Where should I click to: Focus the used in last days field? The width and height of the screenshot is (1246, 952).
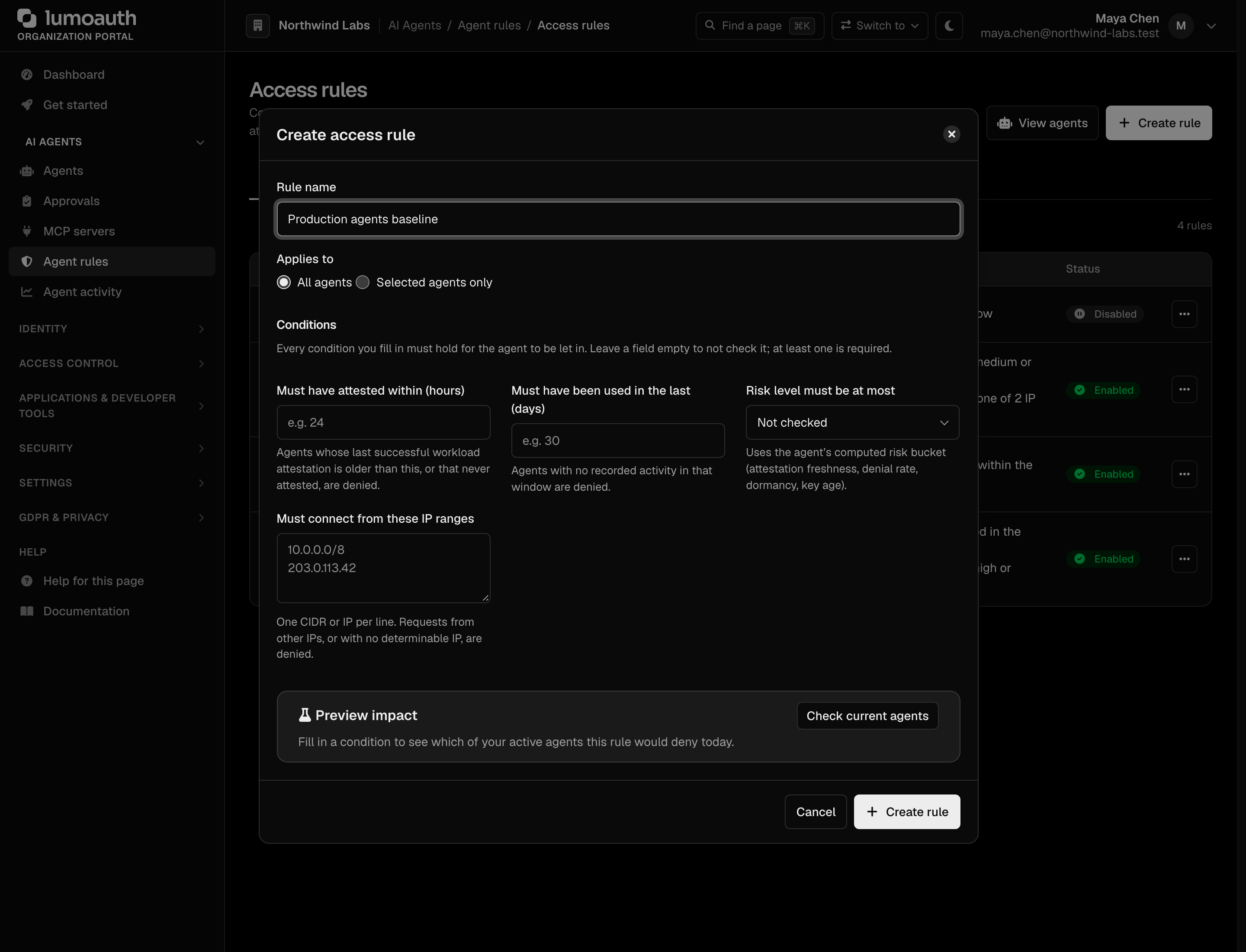point(618,441)
